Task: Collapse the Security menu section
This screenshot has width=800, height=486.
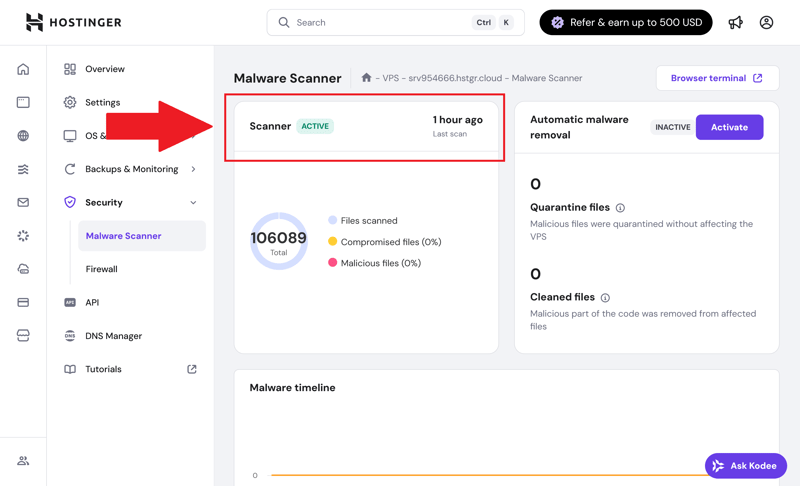Action: 193,203
